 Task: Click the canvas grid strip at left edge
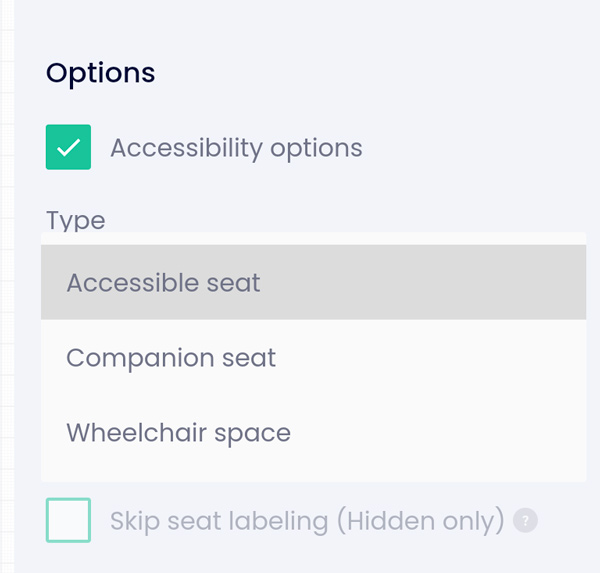[7, 286]
